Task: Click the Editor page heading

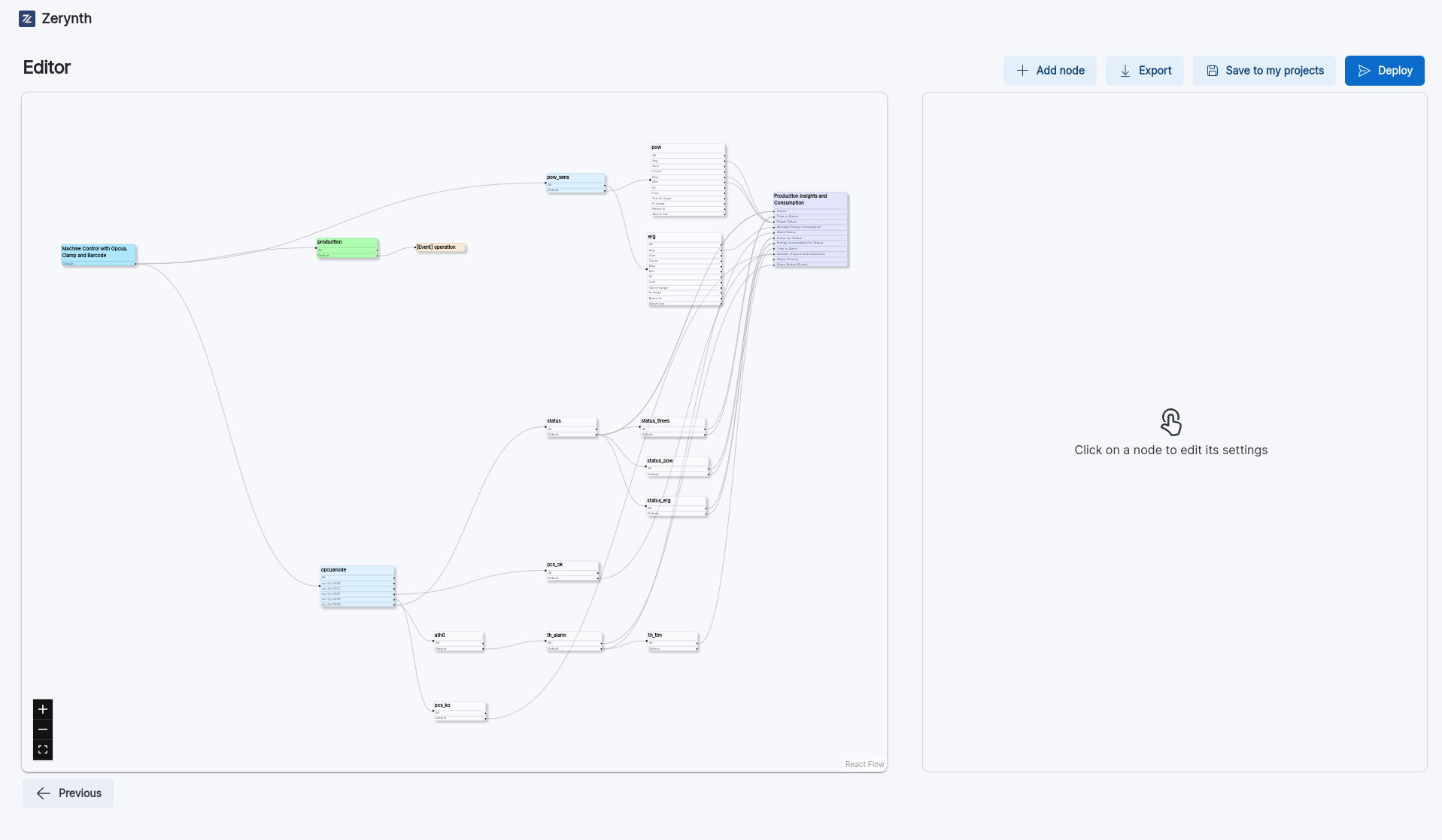Action: pos(47,68)
